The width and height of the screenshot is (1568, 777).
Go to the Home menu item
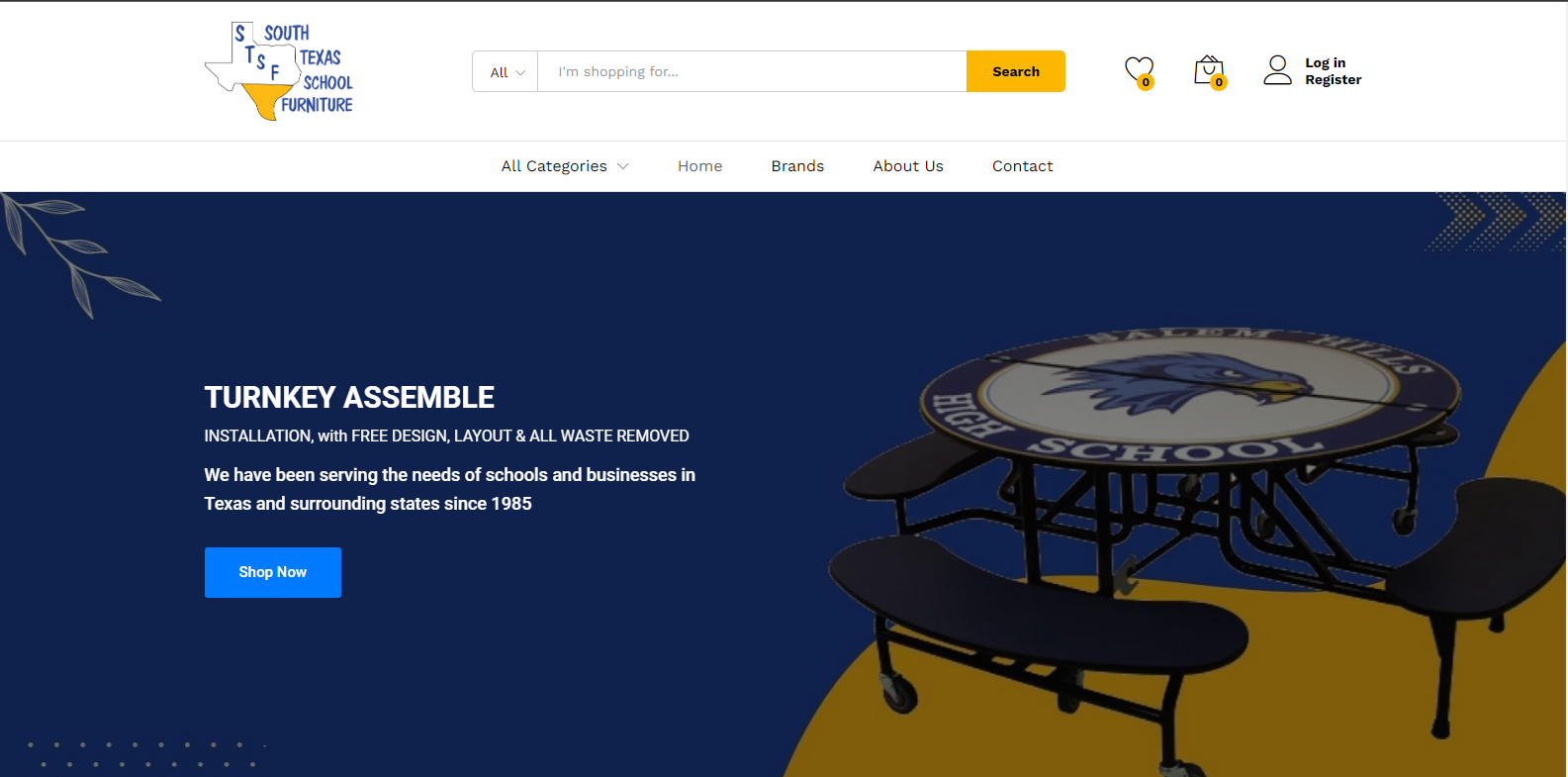(x=699, y=166)
